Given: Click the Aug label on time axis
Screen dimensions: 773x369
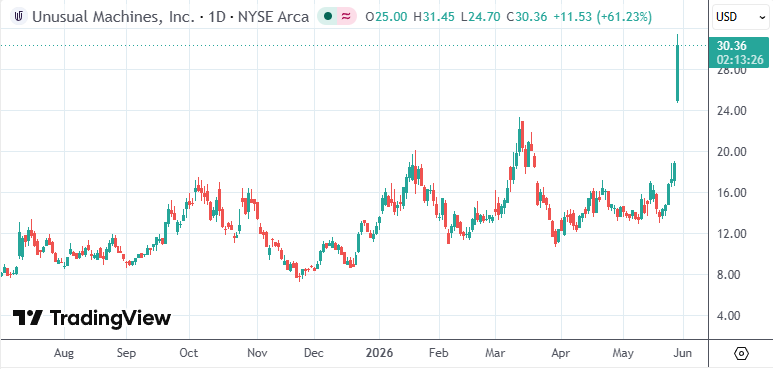Looking at the screenshot, I should 64,353.
